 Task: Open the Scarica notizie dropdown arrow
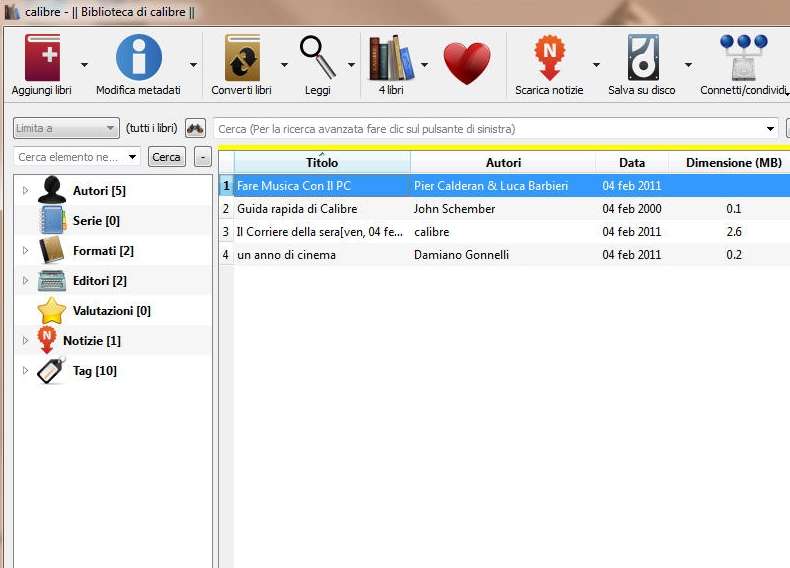[x=596, y=65]
